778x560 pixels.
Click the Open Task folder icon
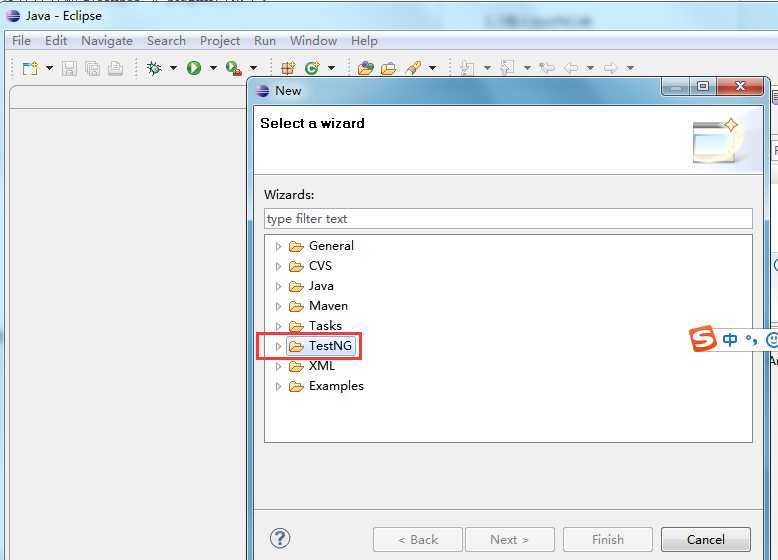[389, 68]
